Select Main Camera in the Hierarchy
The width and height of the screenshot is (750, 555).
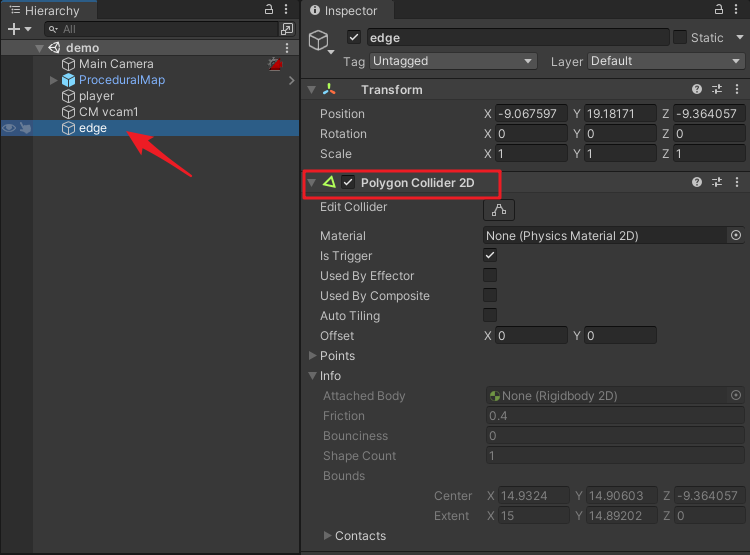[x=116, y=64]
